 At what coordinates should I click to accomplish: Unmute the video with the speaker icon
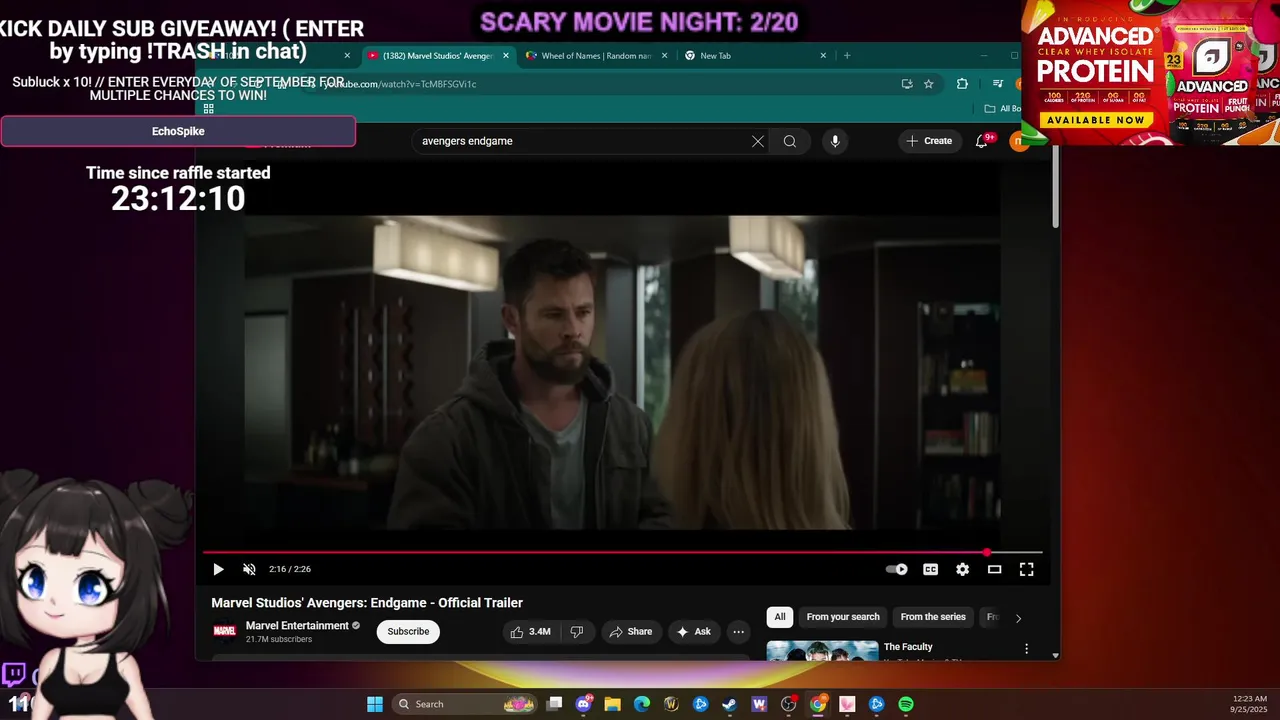[x=249, y=569]
